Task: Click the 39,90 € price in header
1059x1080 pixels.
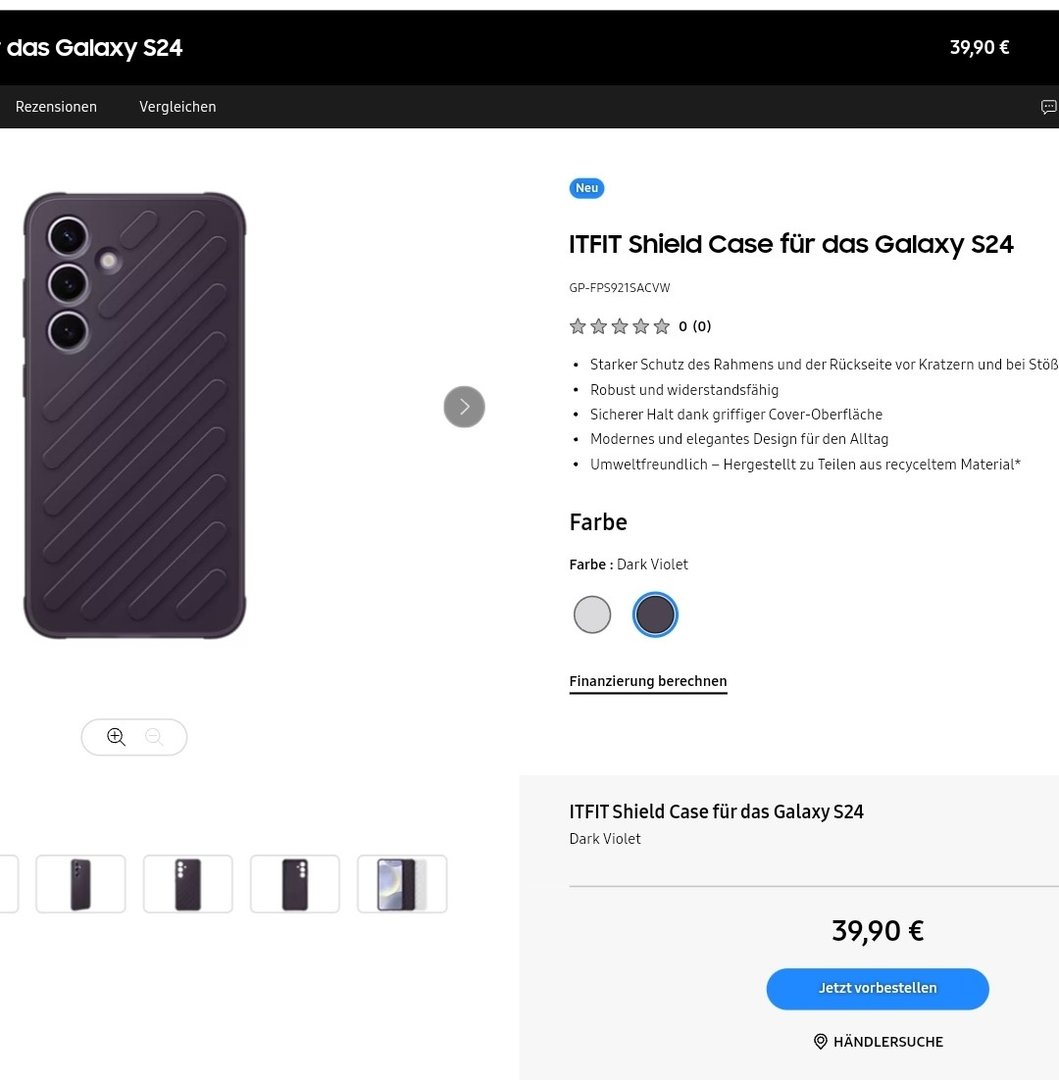Action: pos(979,47)
